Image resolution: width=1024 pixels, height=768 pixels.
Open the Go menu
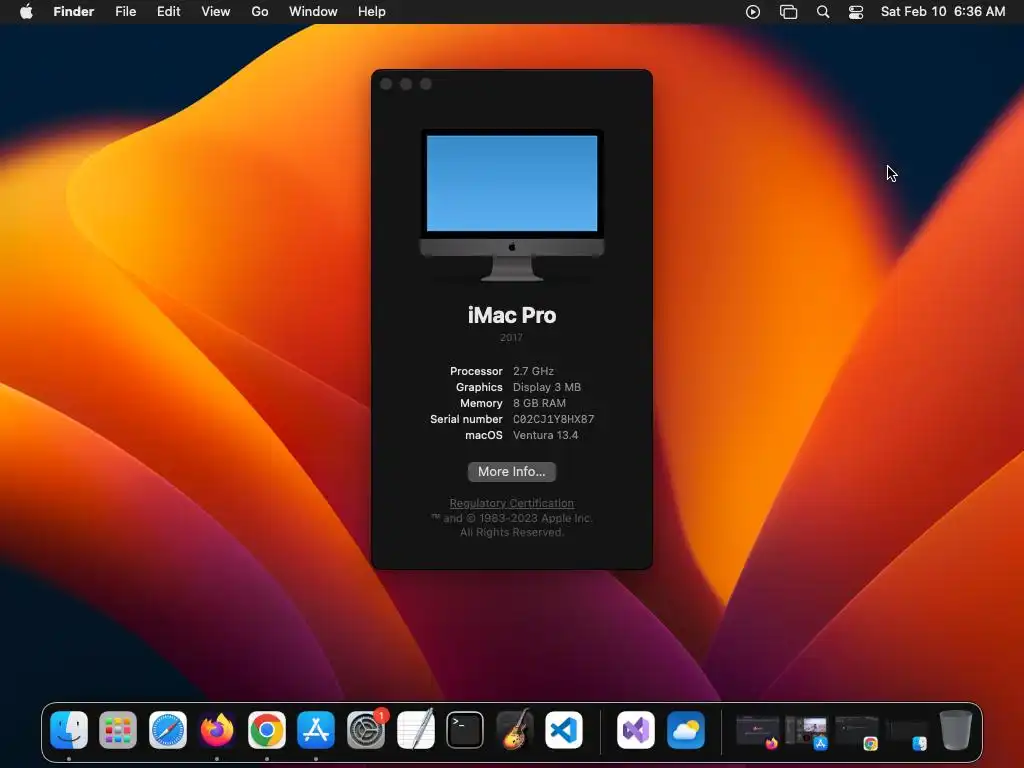[260, 12]
